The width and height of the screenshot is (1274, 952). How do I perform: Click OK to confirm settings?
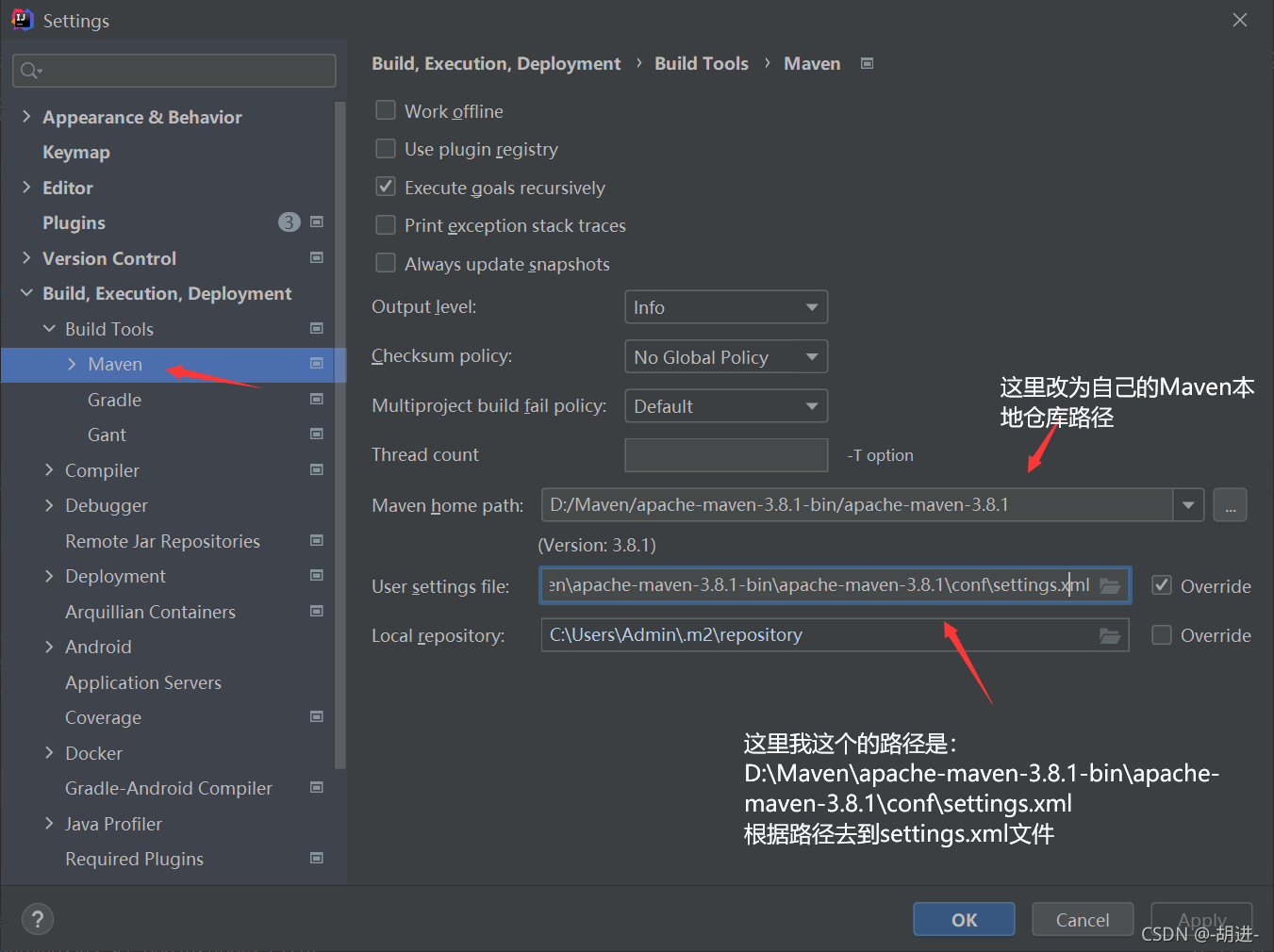pos(964,919)
